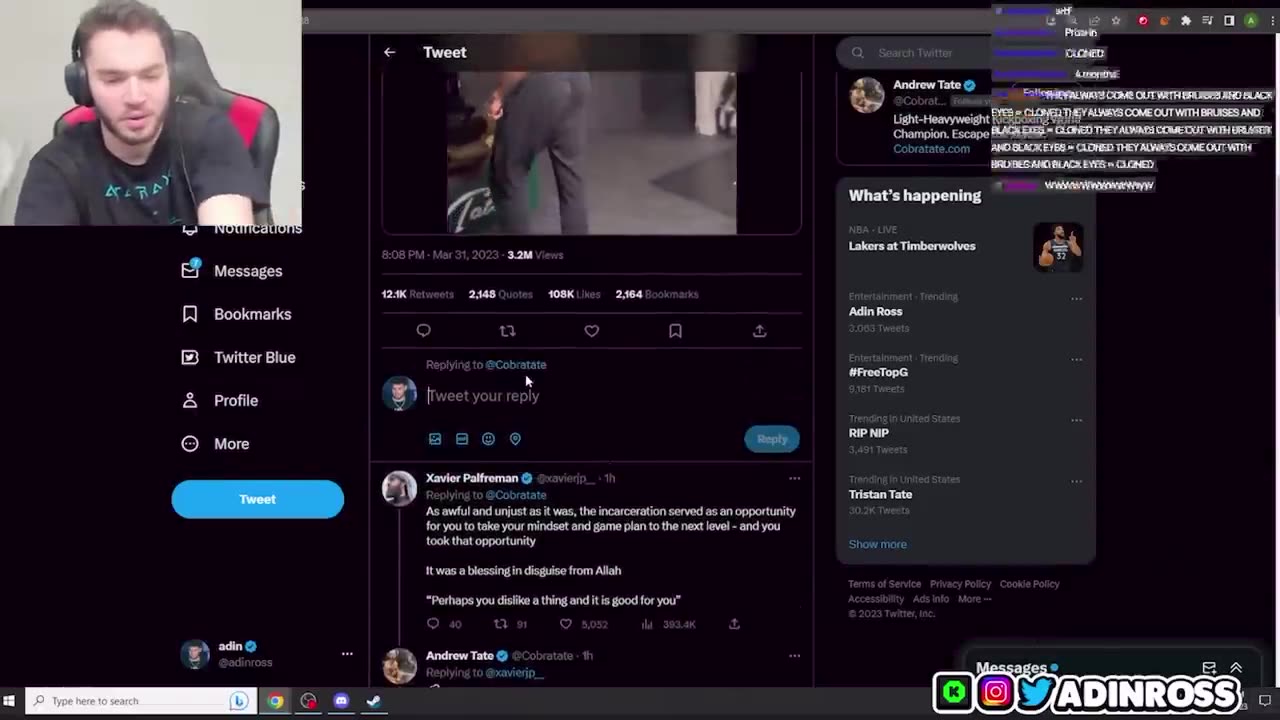
Task: View the 2,148 Quotes list
Action: pos(500,294)
